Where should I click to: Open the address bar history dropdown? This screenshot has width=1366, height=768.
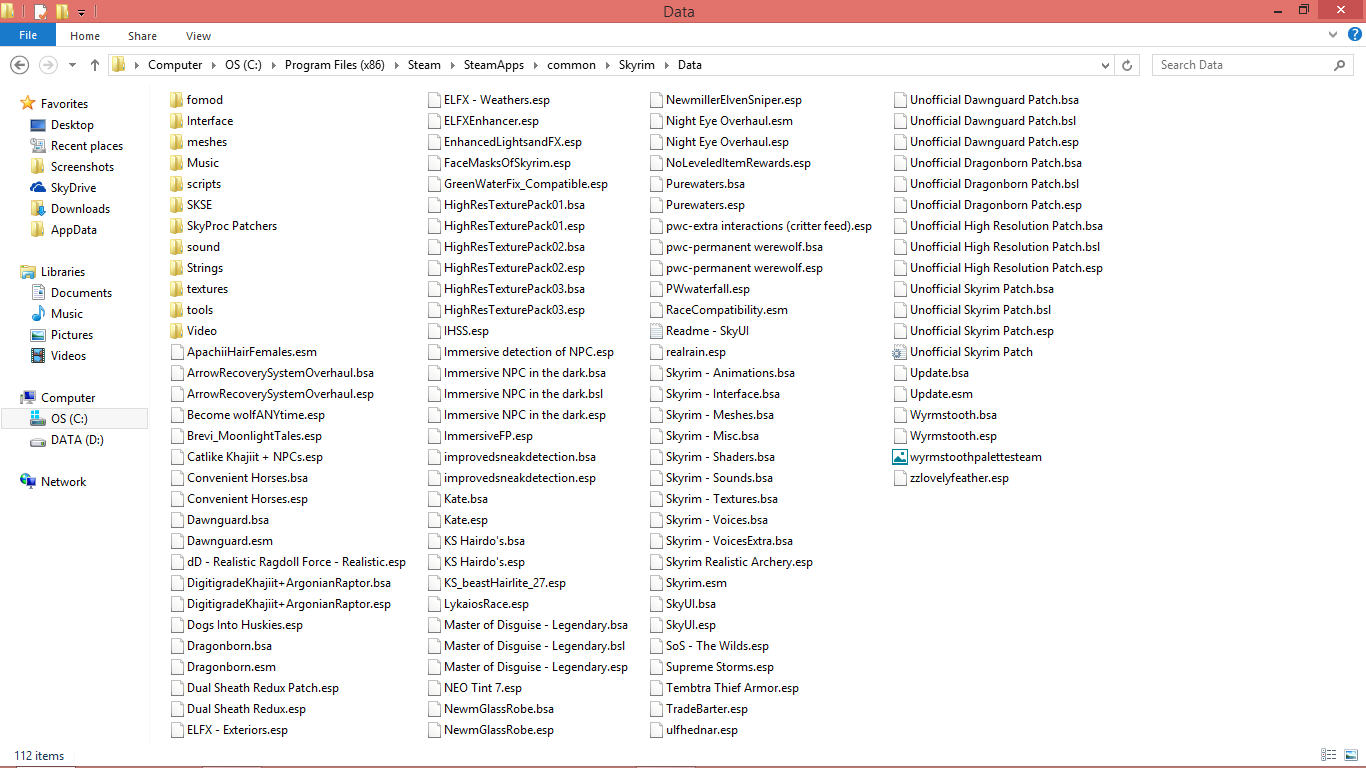[1105, 65]
